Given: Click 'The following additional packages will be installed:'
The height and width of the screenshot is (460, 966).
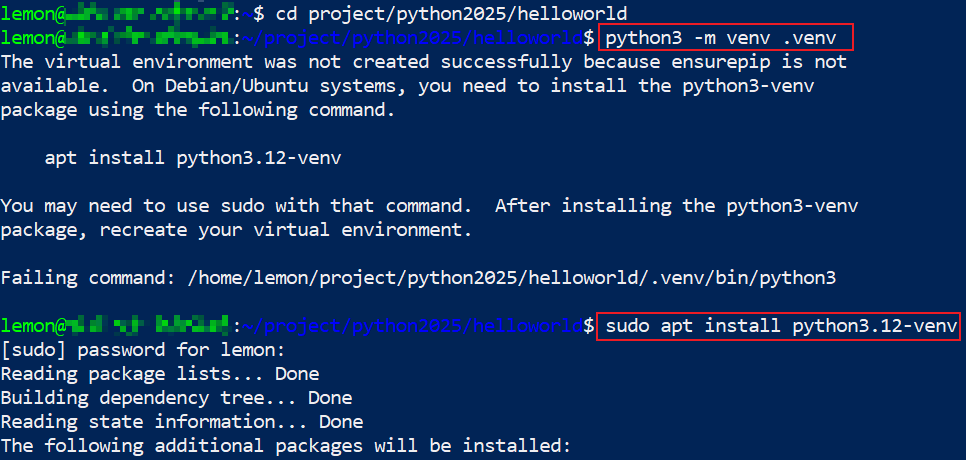Looking at the screenshot, I should point(286,446).
